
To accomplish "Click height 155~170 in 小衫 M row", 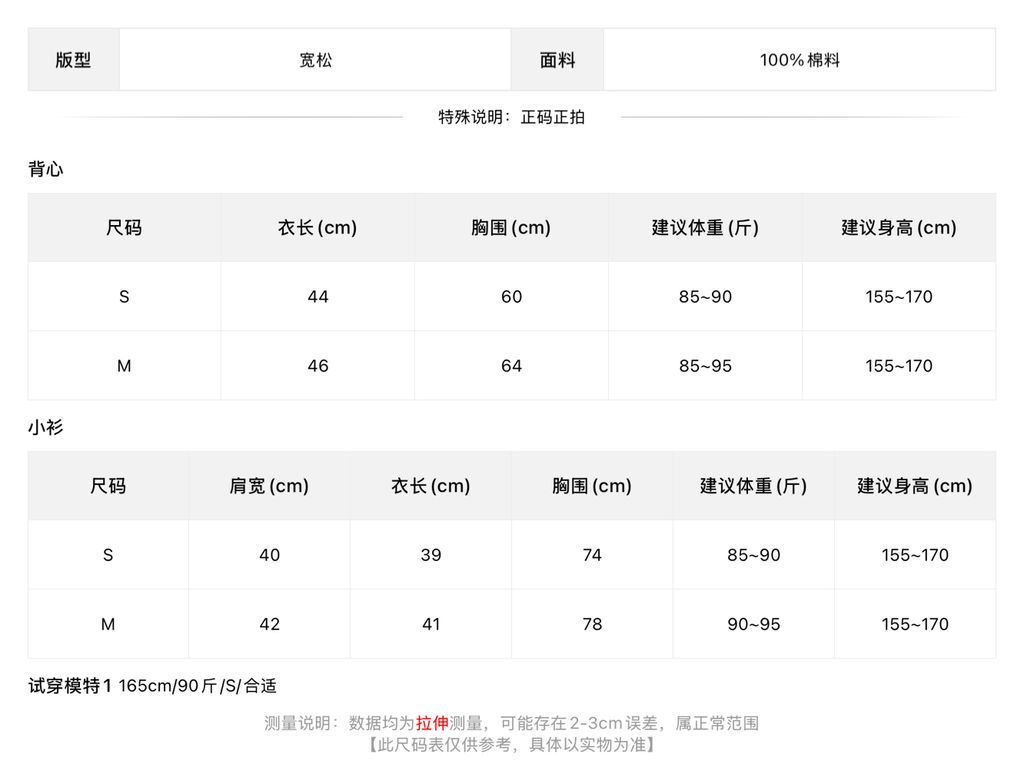I will 915,624.
